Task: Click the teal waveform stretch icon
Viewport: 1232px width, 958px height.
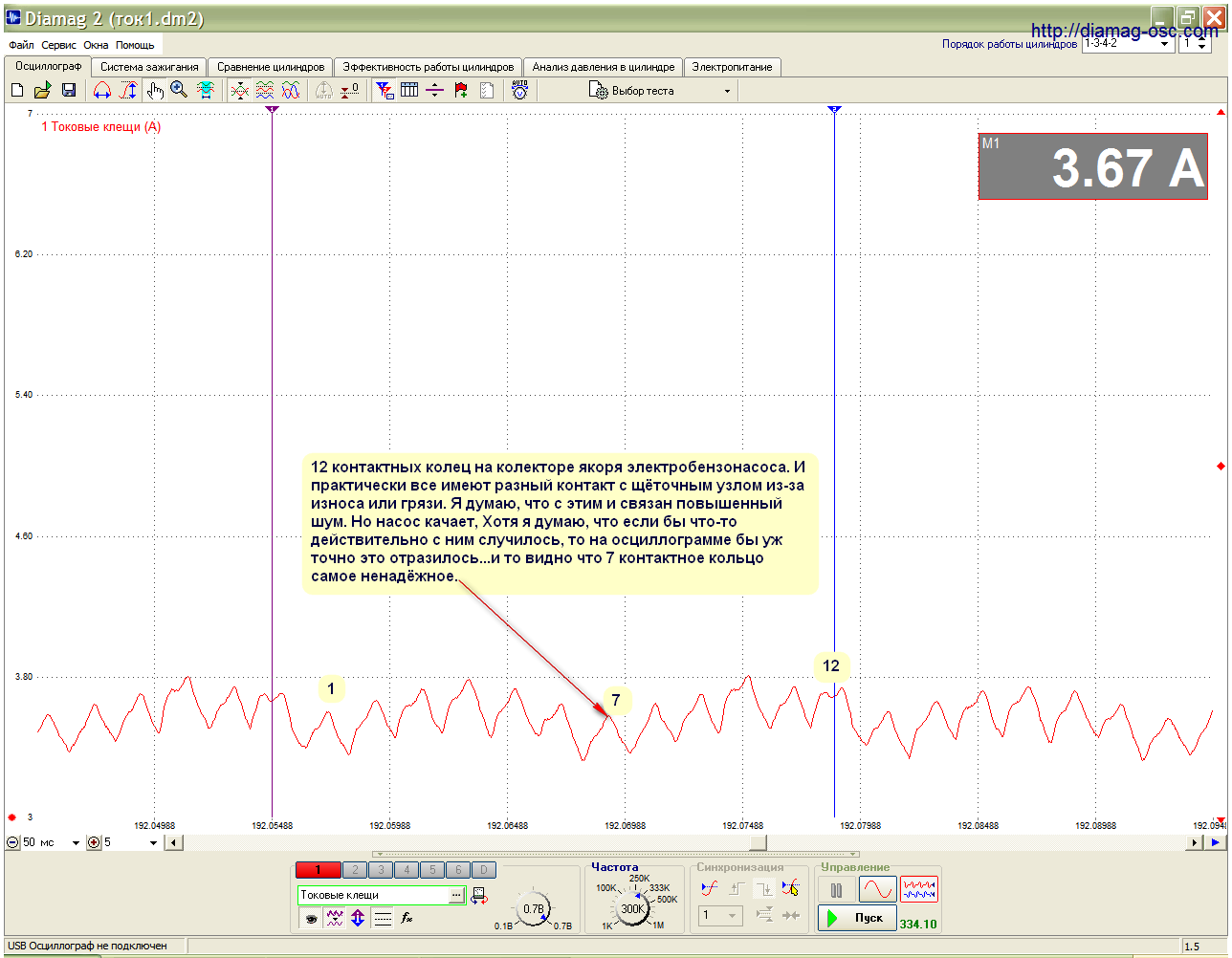Action: coord(206,90)
